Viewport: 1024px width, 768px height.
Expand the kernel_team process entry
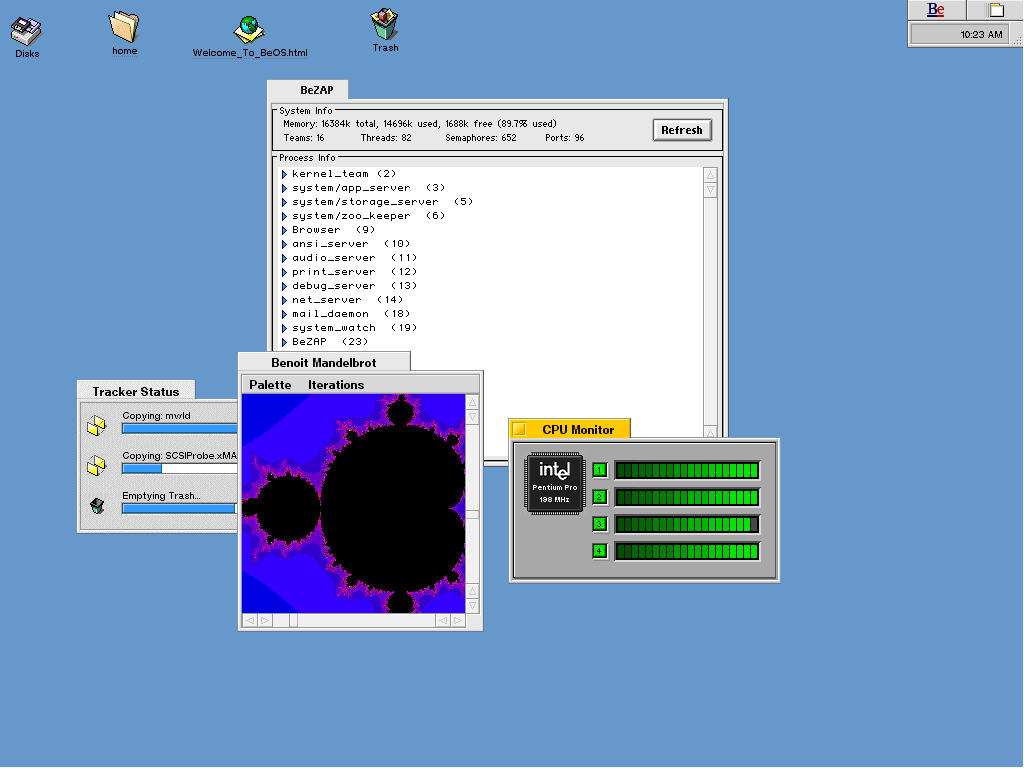click(x=285, y=174)
